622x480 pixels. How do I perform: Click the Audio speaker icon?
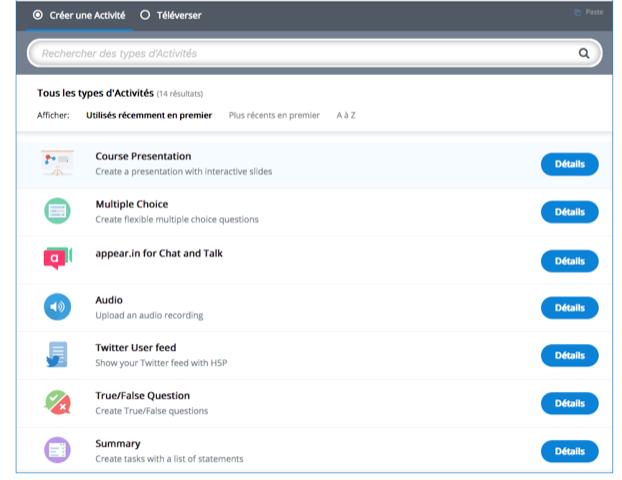(57, 307)
